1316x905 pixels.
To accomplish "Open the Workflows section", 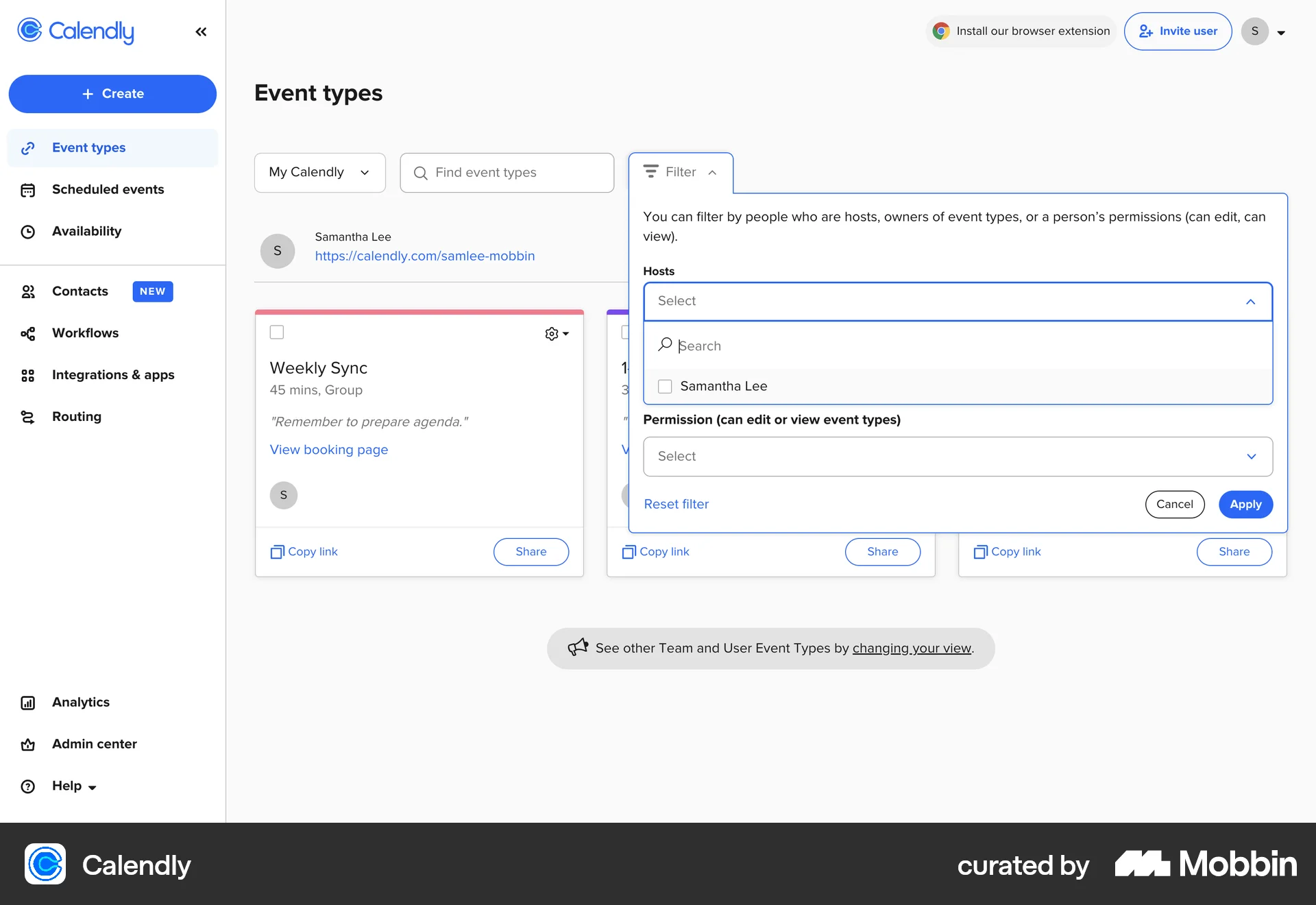I will pos(86,333).
